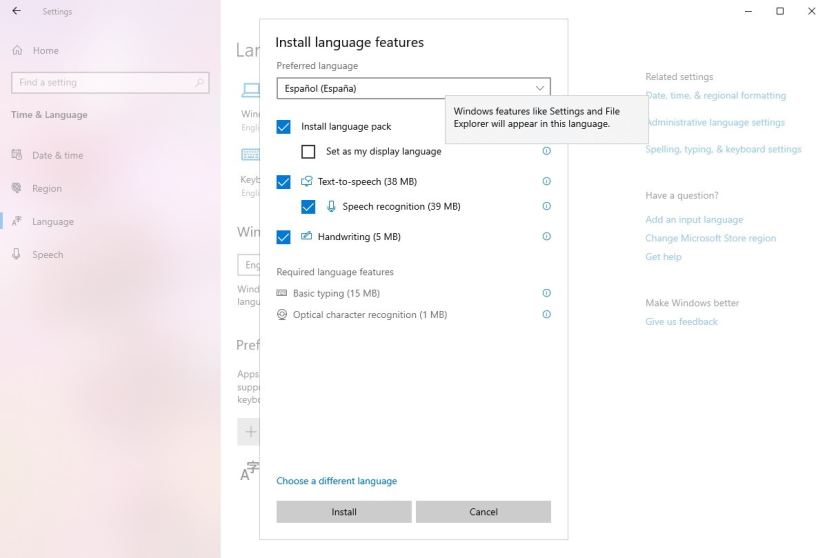This screenshot has width=827, height=558.
Task: Close the Settings window
Action: (x=812, y=11)
